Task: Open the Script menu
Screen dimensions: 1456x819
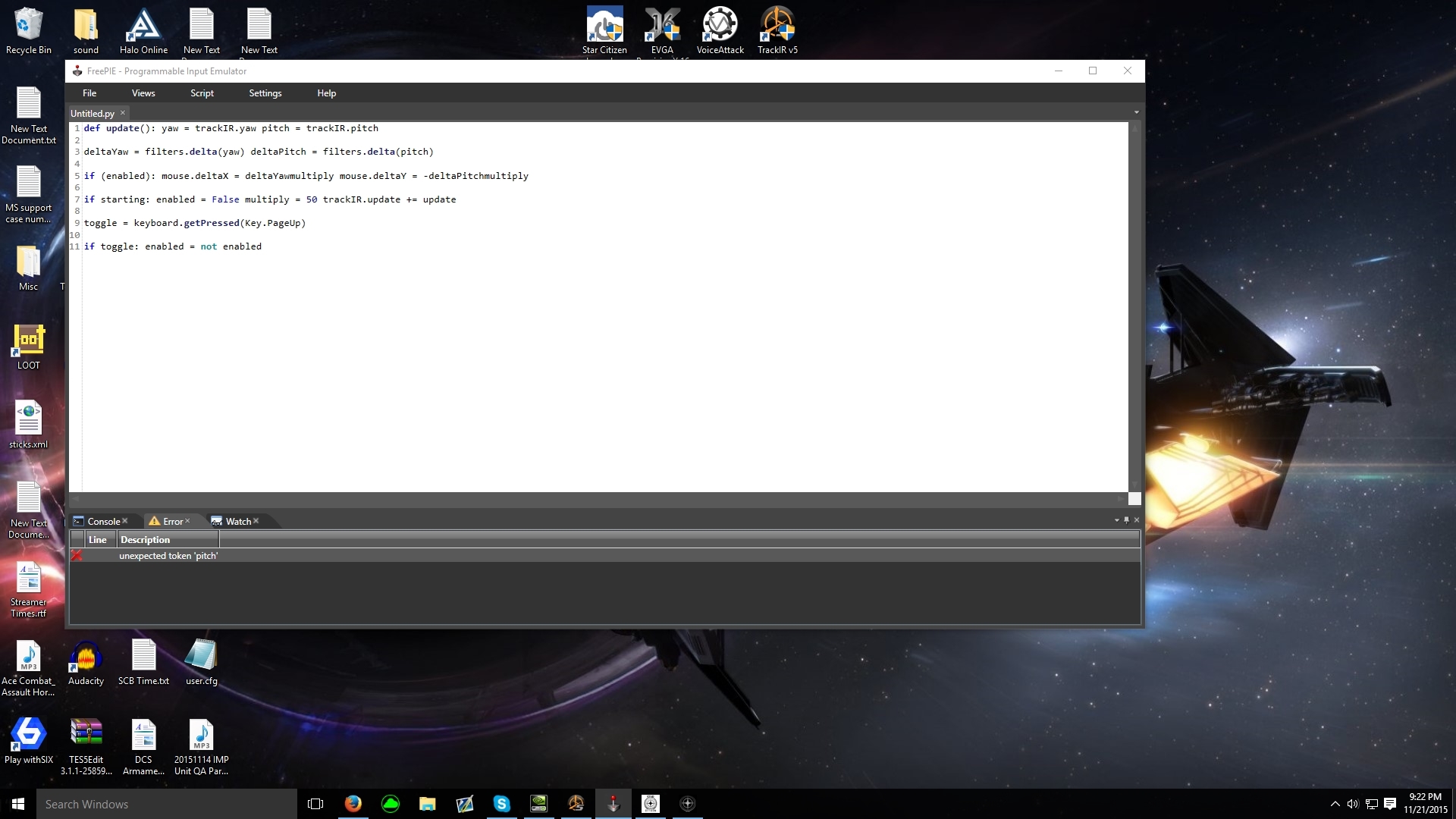Action: tap(202, 93)
